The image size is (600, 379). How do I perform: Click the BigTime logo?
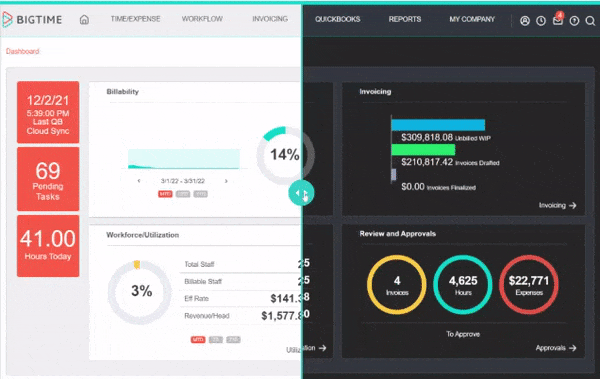pos(32,19)
